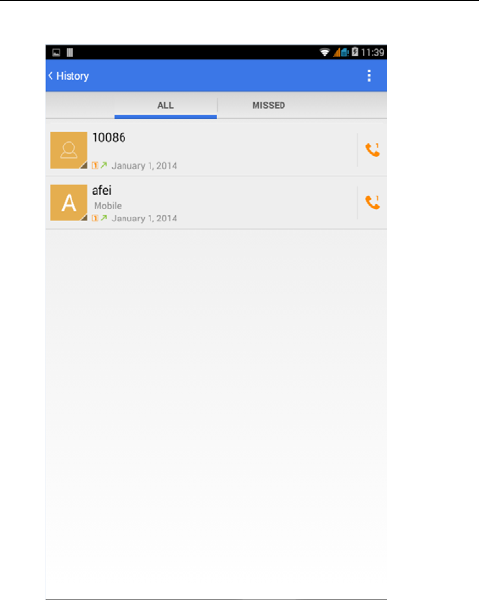479x600 pixels.
Task: Tap the clock showing 11:39
Action: (372, 52)
